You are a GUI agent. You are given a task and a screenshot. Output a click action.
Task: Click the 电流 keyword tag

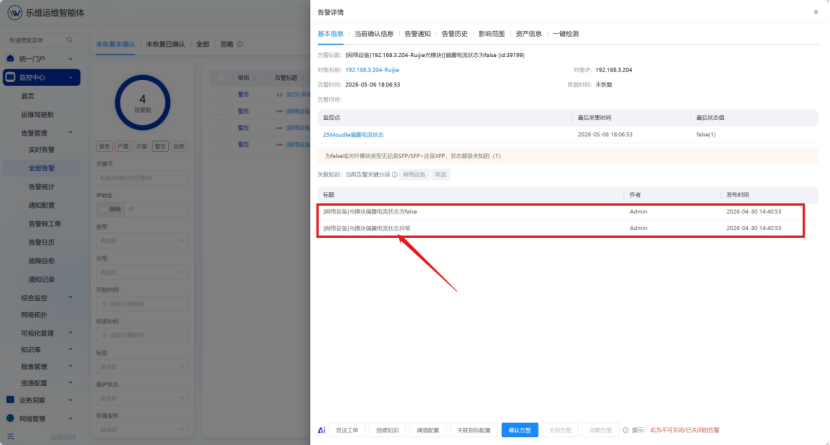pyautogui.click(x=440, y=175)
